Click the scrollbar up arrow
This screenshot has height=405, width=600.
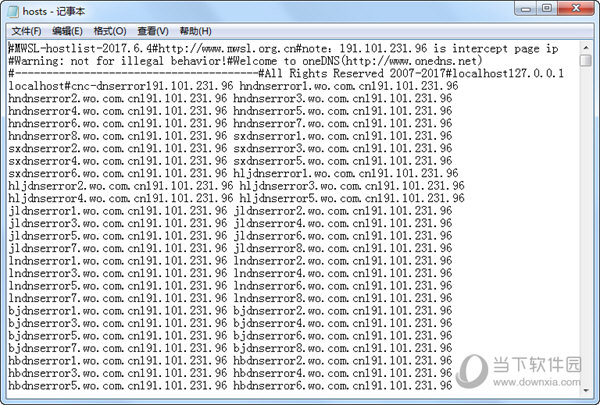coord(585,48)
